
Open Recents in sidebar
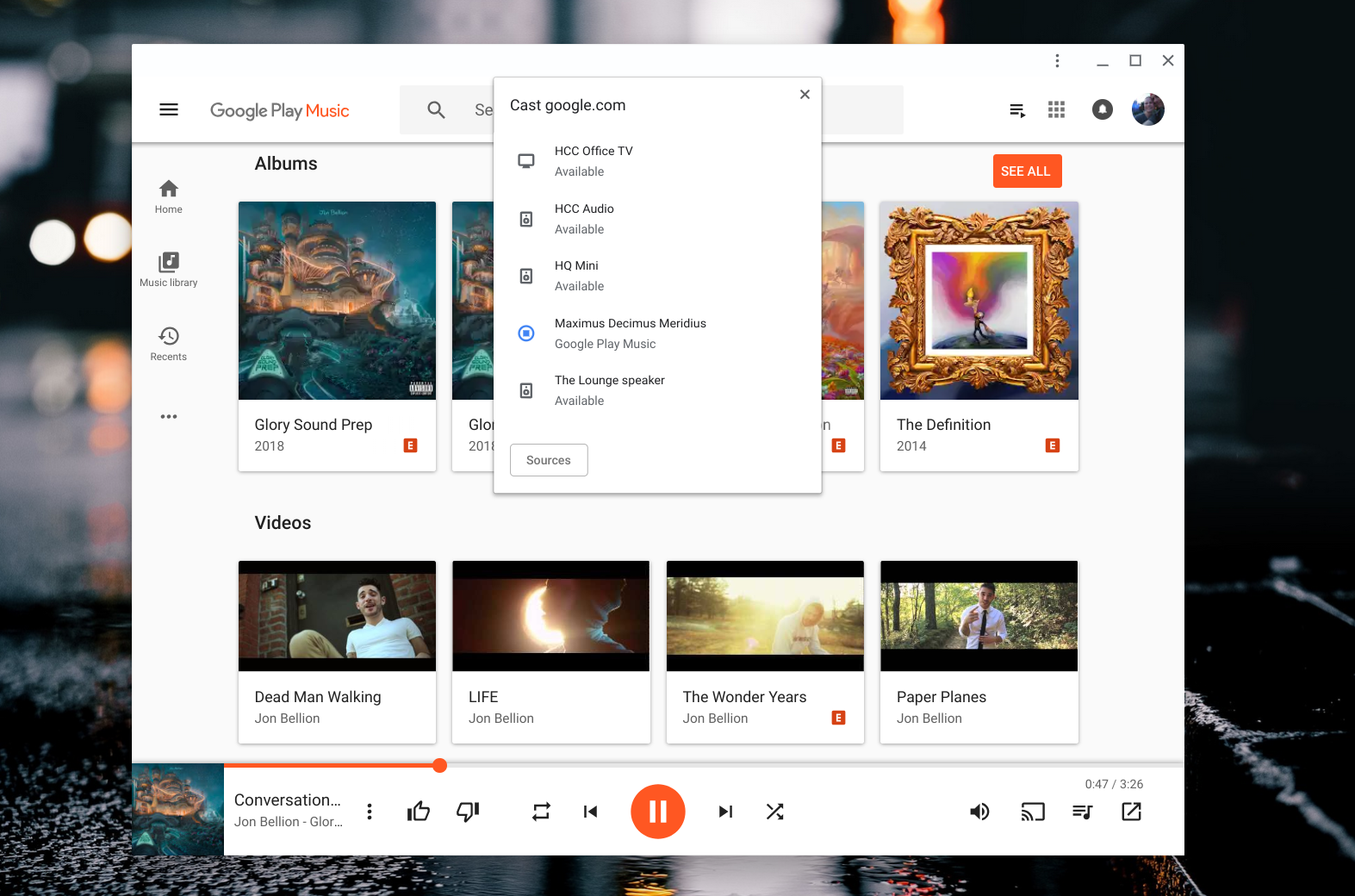[169, 344]
